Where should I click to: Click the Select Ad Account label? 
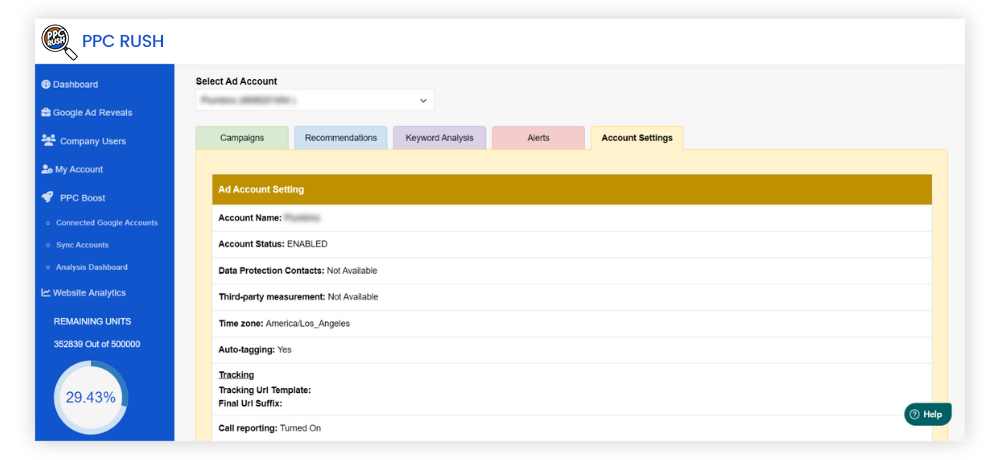[x=237, y=81]
